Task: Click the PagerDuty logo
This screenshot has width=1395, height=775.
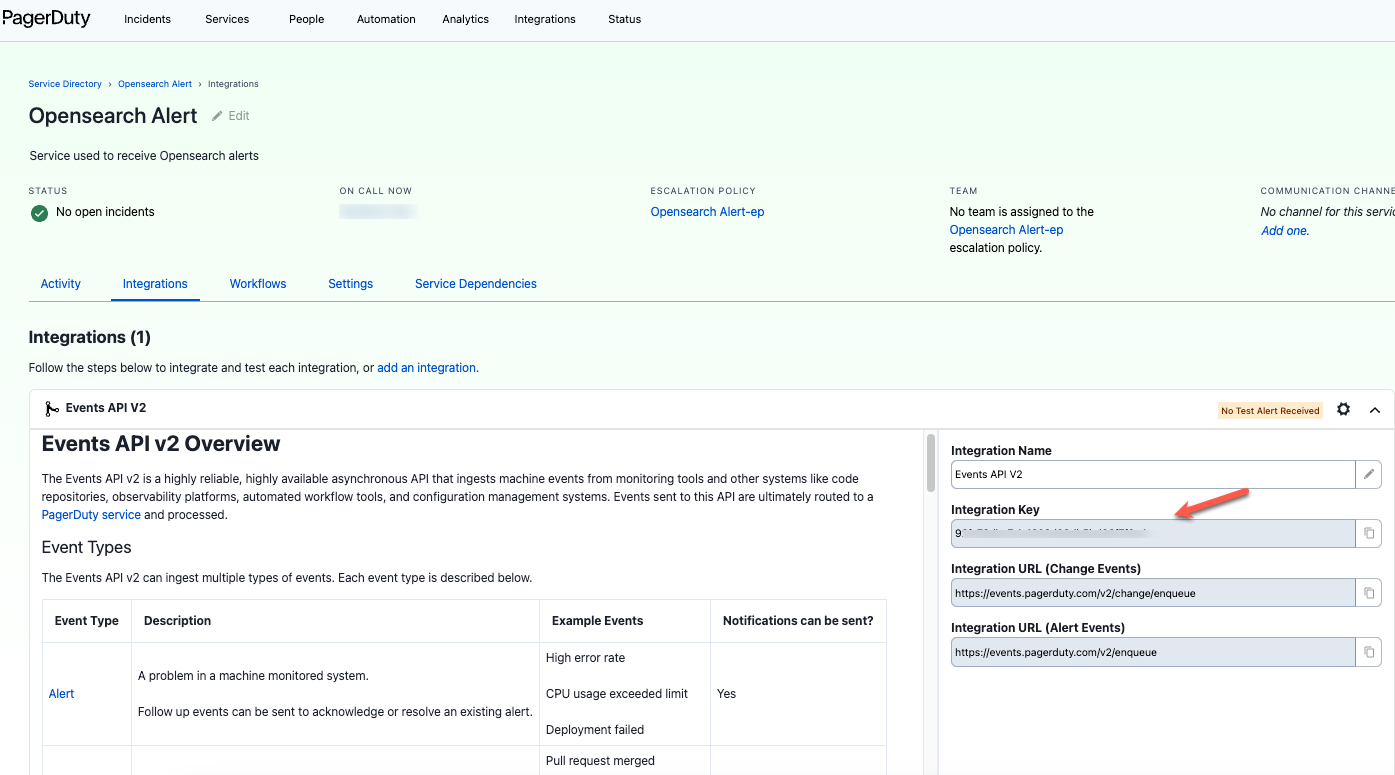Action: (x=46, y=18)
